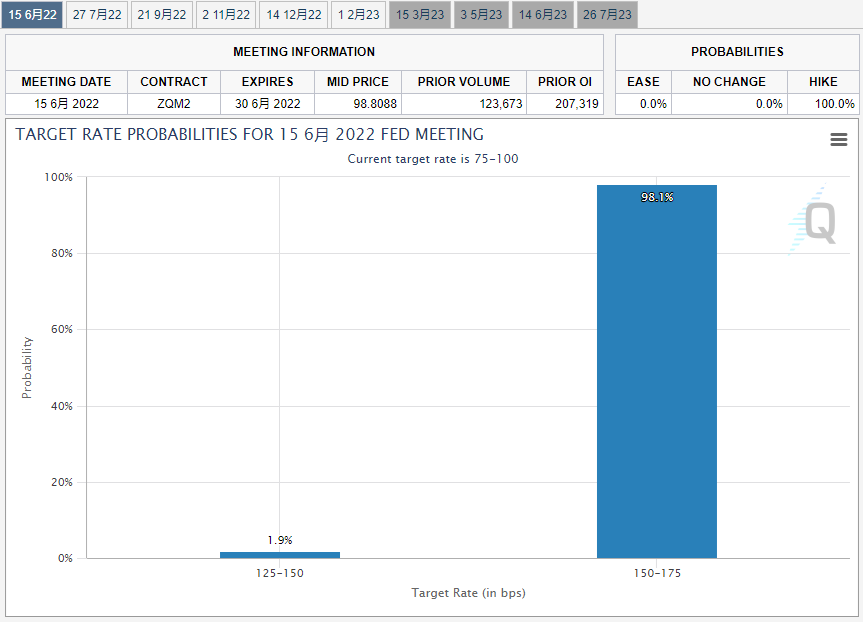The height and width of the screenshot is (622, 863).
Task: Click the ZQM2 contract cell
Action: point(174,104)
